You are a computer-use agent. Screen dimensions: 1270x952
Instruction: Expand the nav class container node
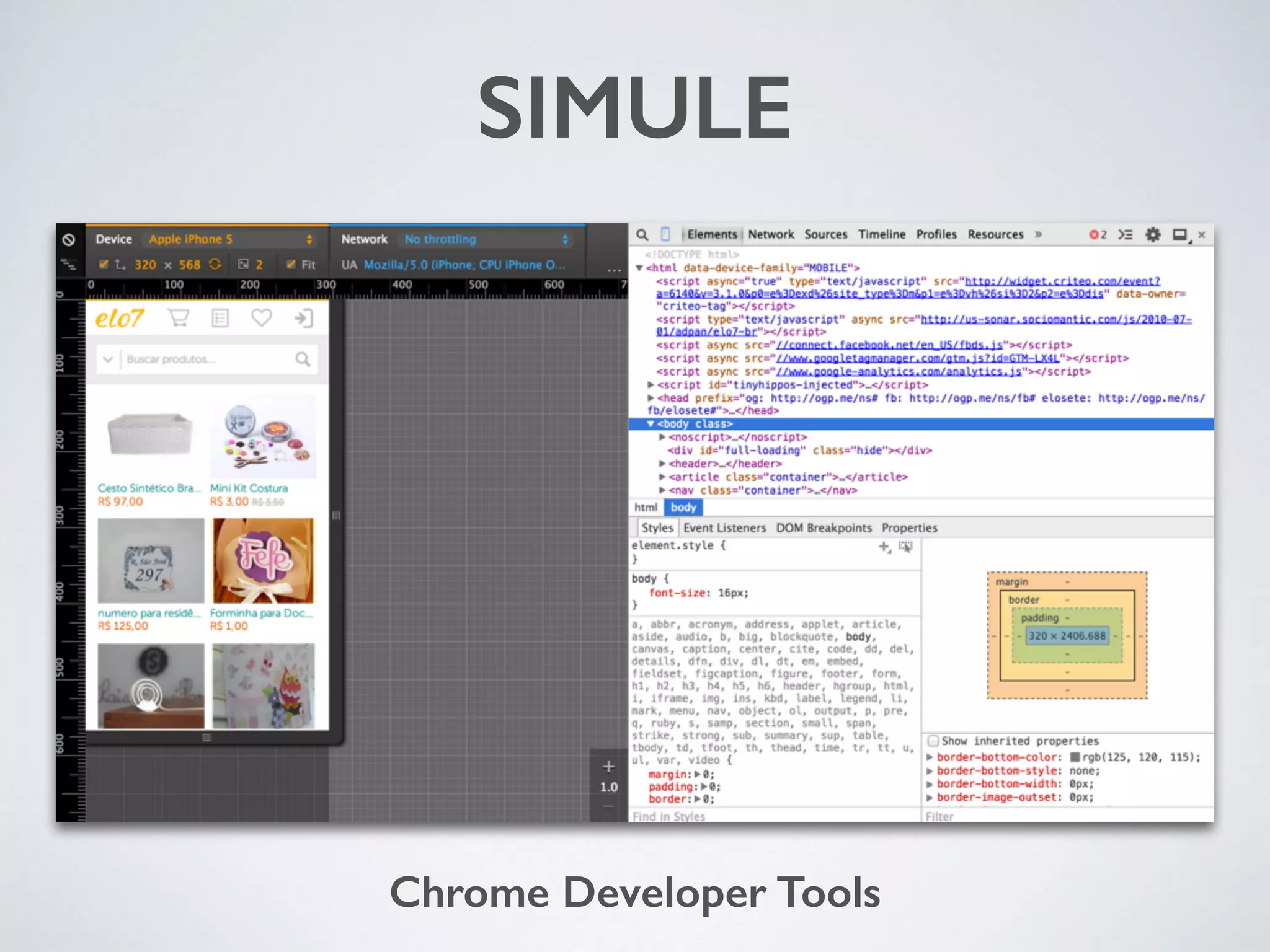pyautogui.click(x=662, y=490)
